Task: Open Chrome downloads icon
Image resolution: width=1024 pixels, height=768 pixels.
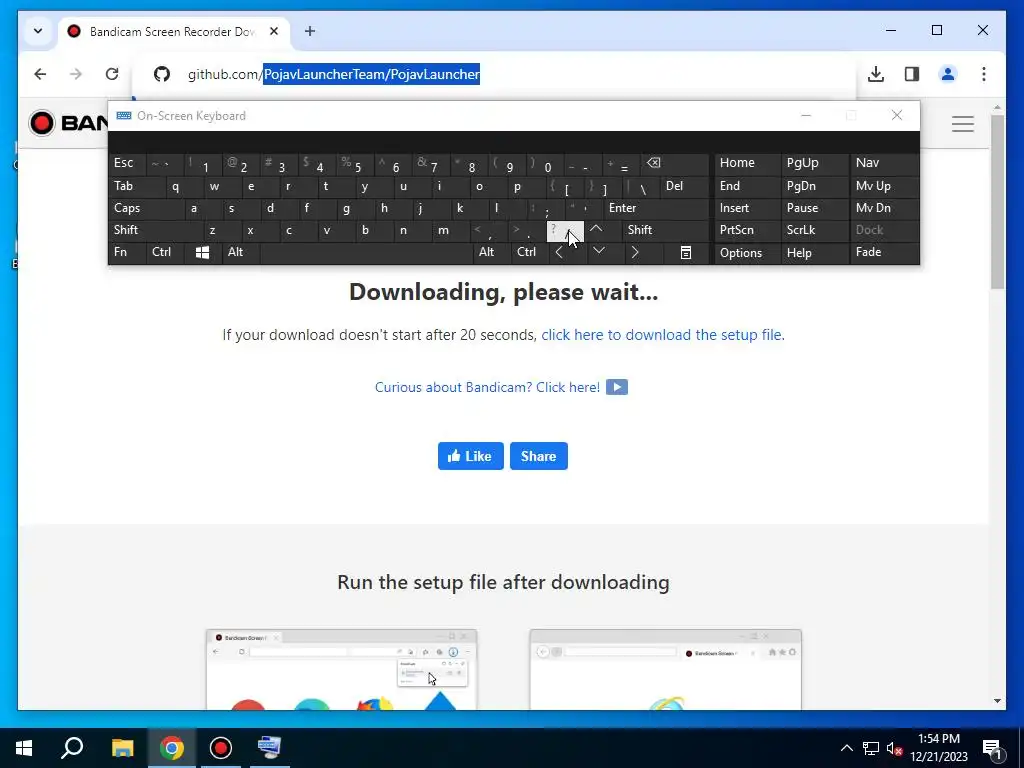Action: click(x=876, y=74)
